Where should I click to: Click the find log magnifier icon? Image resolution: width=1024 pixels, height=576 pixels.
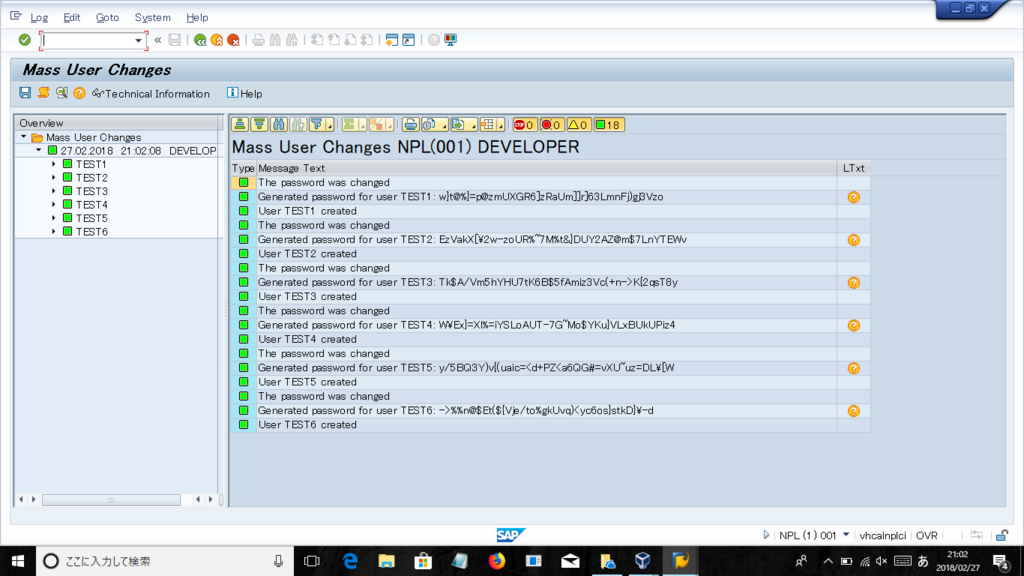[61, 93]
